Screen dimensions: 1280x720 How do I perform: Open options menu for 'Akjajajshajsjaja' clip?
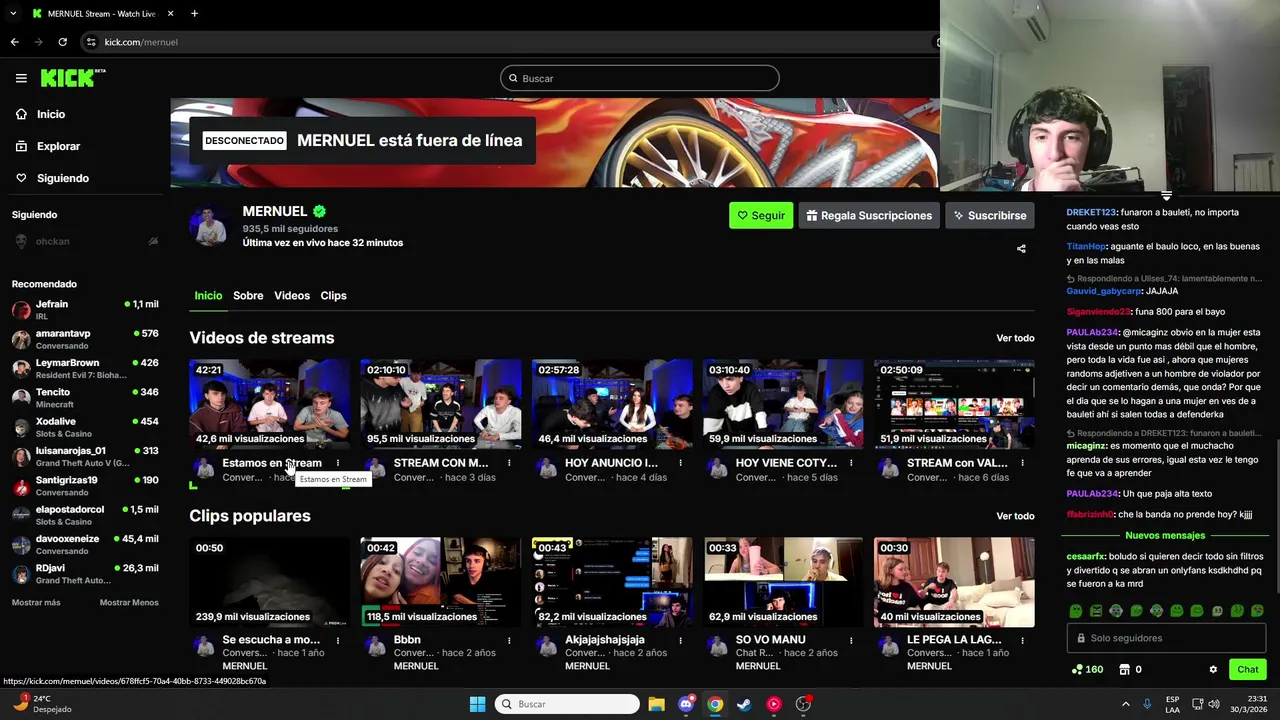[x=680, y=640]
